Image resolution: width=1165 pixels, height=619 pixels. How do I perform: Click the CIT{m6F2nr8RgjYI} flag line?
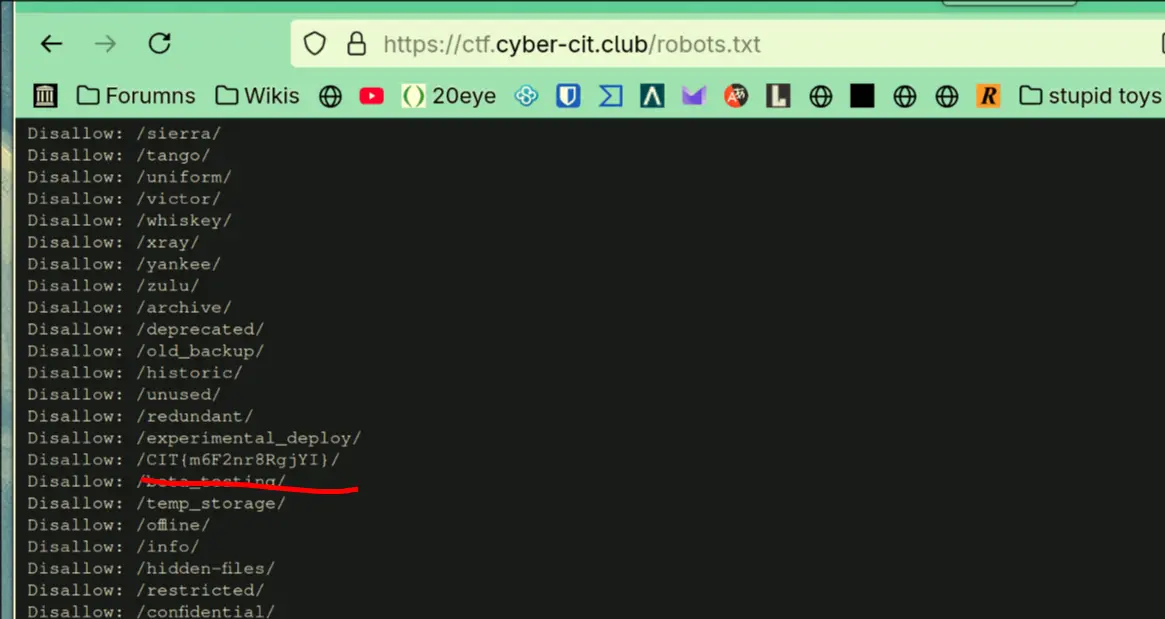click(x=238, y=460)
